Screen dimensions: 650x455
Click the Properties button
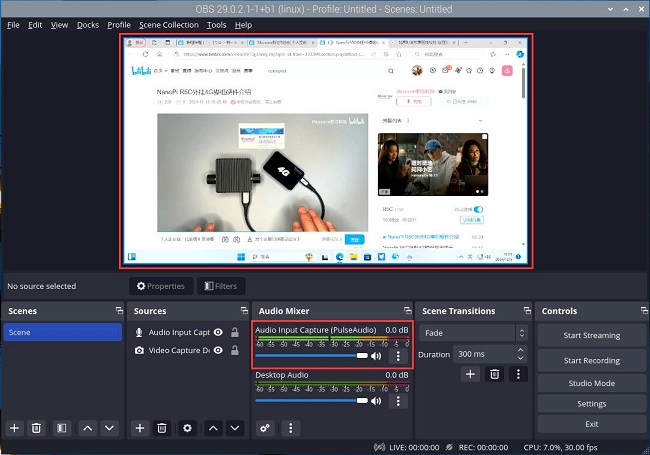(x=161, y=286)
